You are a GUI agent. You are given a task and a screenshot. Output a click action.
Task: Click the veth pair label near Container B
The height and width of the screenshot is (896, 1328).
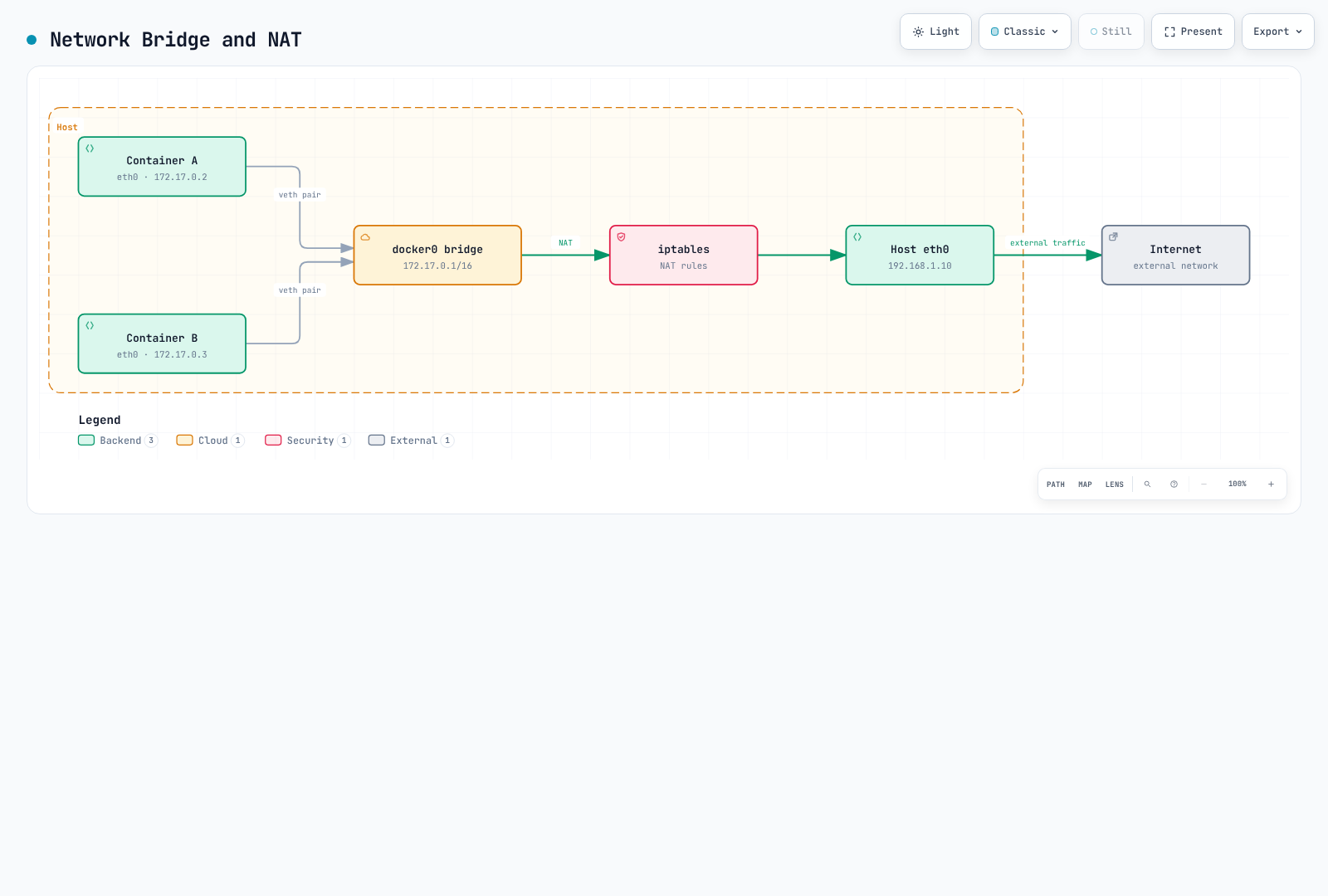click(x=300, y=290)
